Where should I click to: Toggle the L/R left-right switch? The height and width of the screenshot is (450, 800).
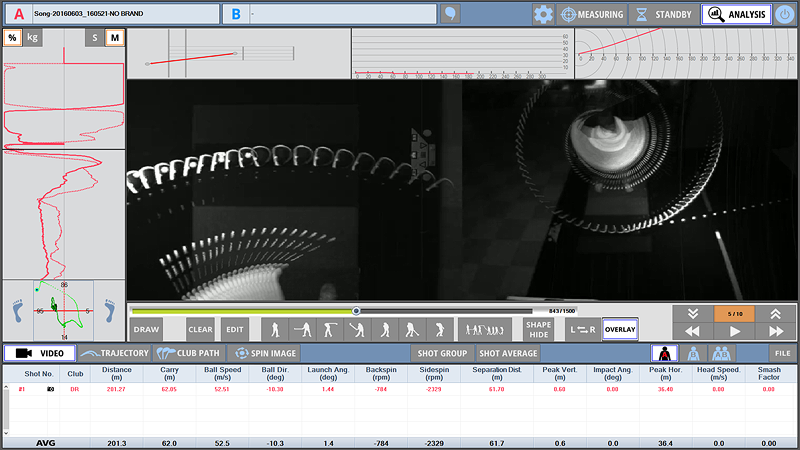581,329
